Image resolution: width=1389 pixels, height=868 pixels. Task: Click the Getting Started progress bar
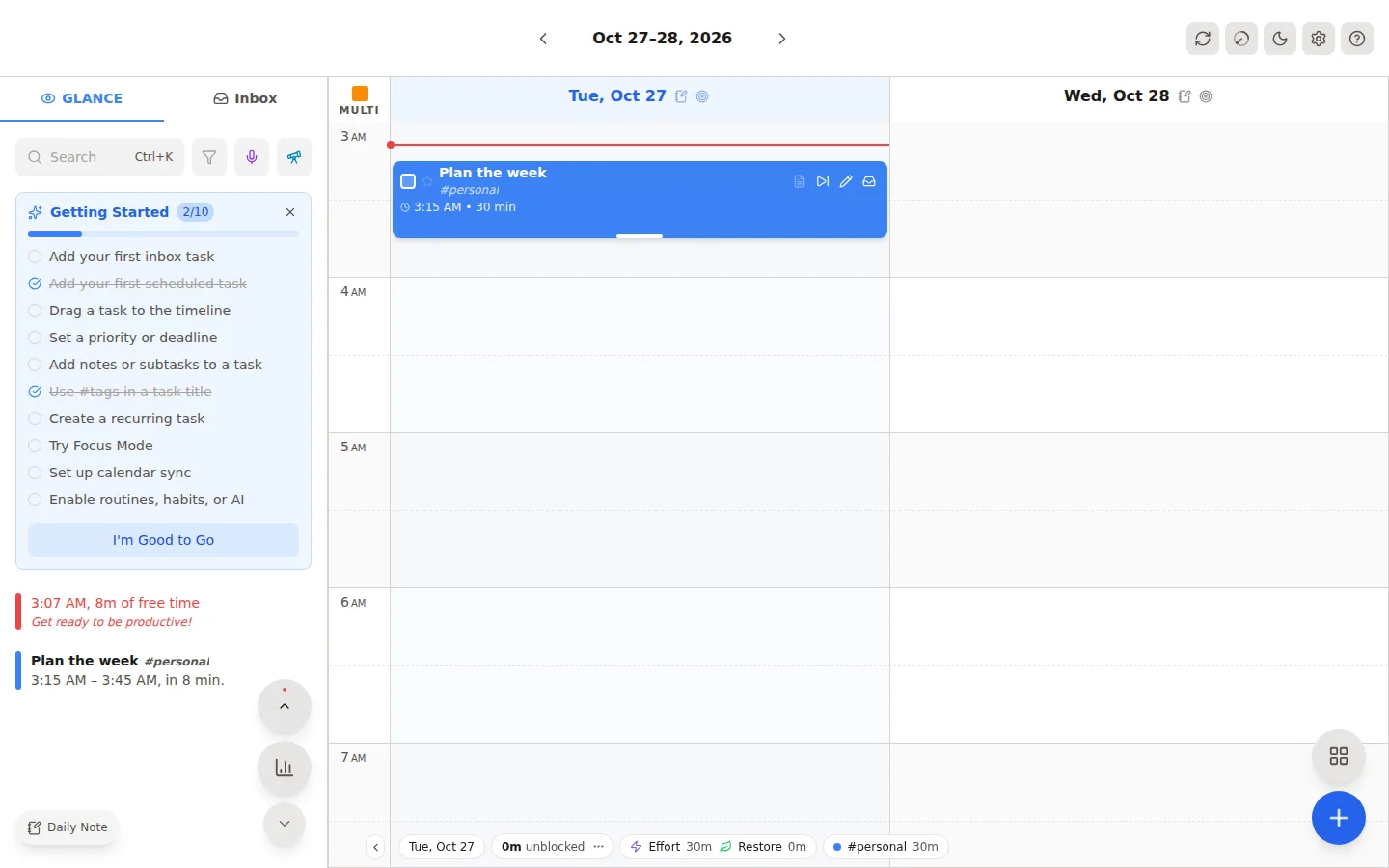tap(163, 234)
